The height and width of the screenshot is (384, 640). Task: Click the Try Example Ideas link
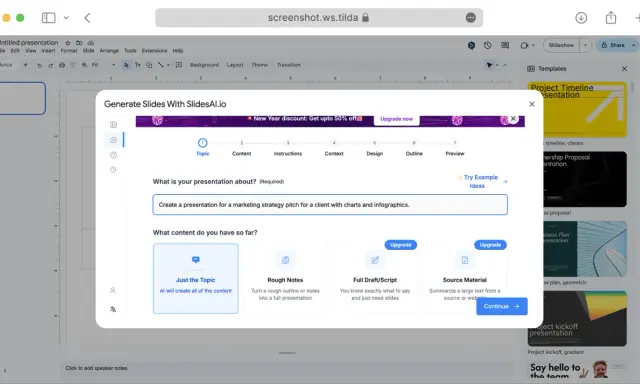482,181
